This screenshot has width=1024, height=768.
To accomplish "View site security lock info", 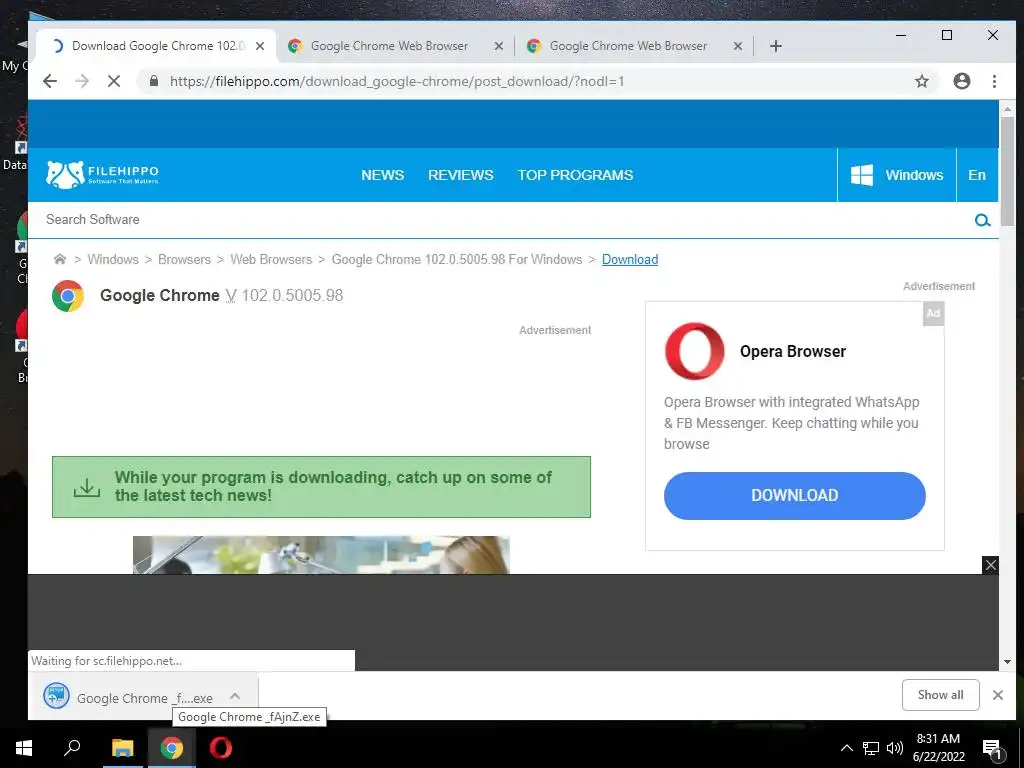I will [x=154, y=81].
